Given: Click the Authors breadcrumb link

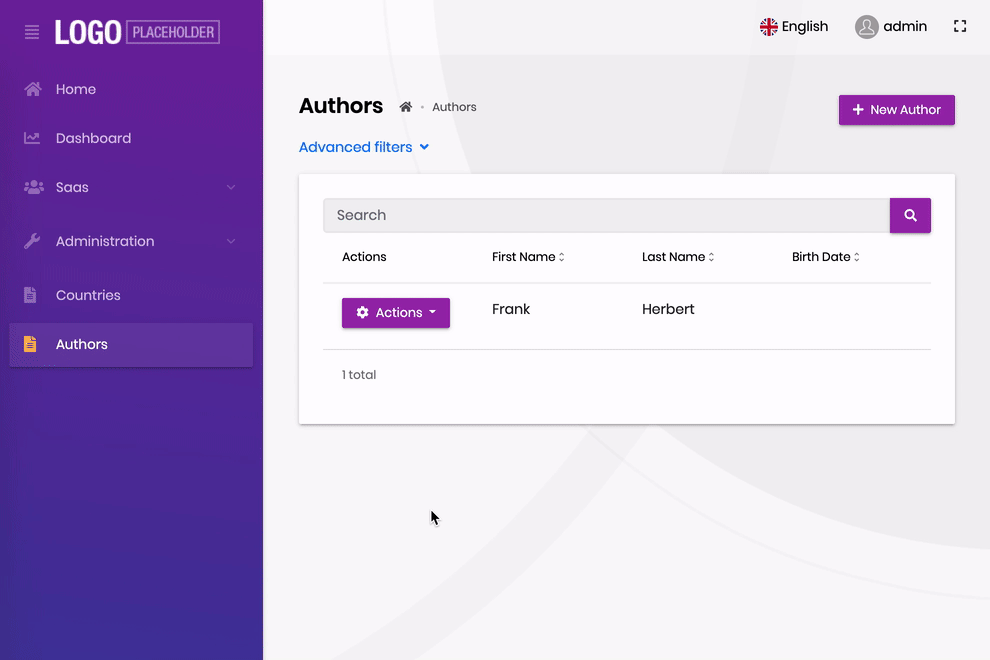Looking at the screenshot, I should 454,107.
